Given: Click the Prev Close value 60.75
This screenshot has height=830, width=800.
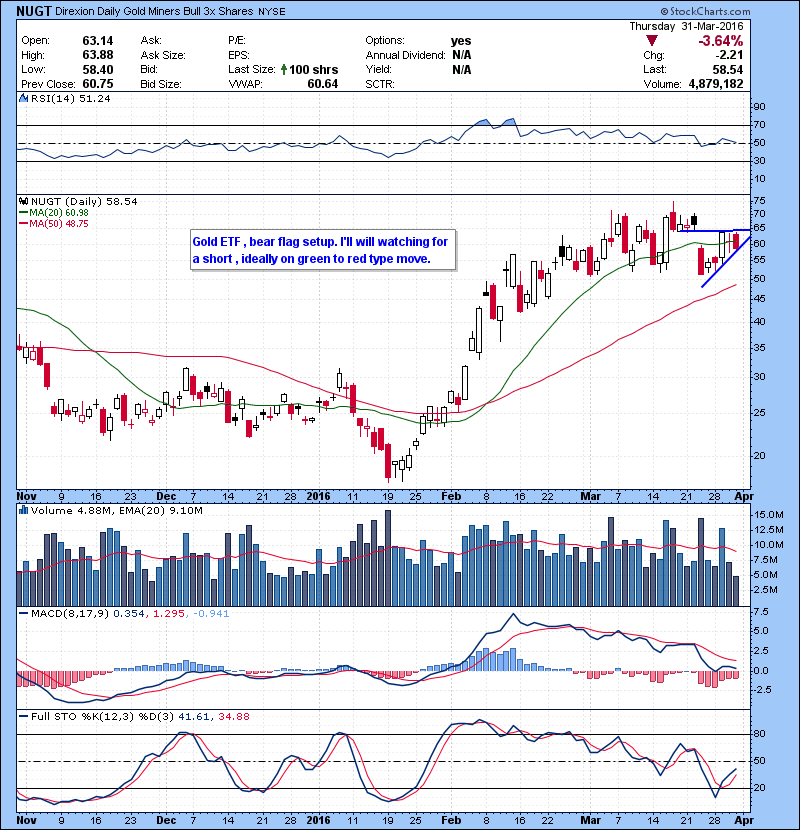Looking at the screenshot, I should coord(97,84).
